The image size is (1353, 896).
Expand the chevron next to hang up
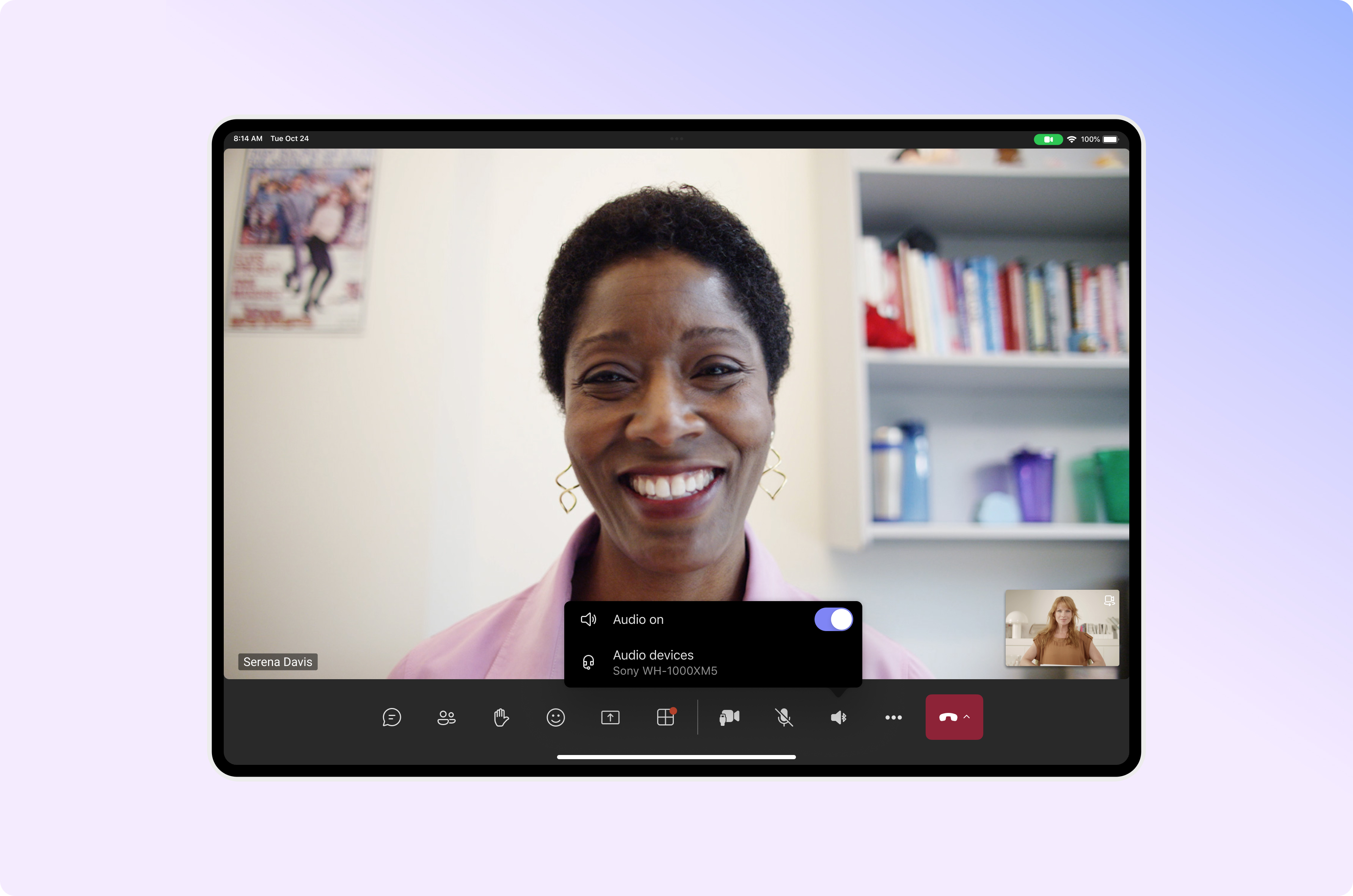coord(967,717)
